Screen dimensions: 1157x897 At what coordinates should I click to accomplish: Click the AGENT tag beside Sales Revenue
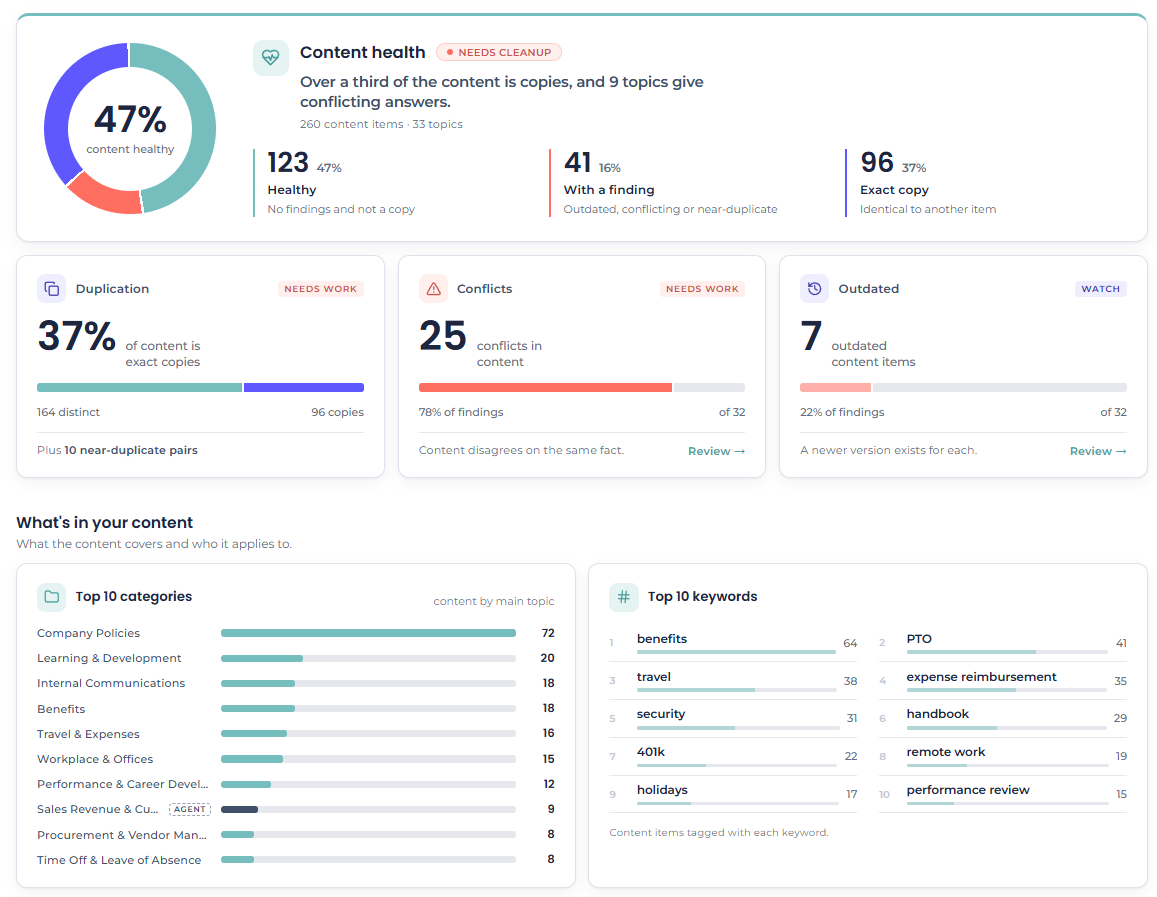click(190, 809)
